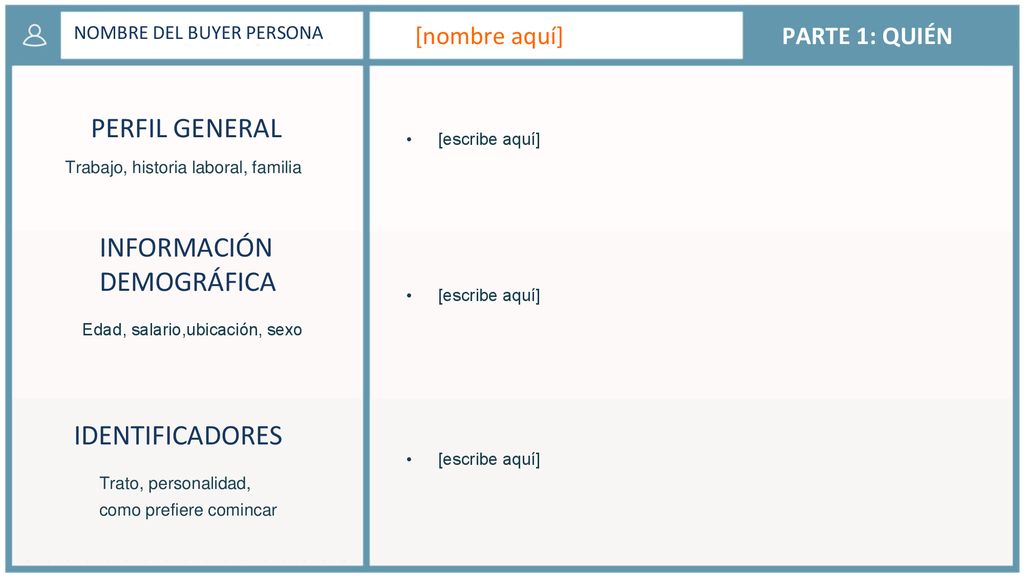
Task: Click [escribe aquí] beside Información Demográfica
Action: click(x=489, y=295)
